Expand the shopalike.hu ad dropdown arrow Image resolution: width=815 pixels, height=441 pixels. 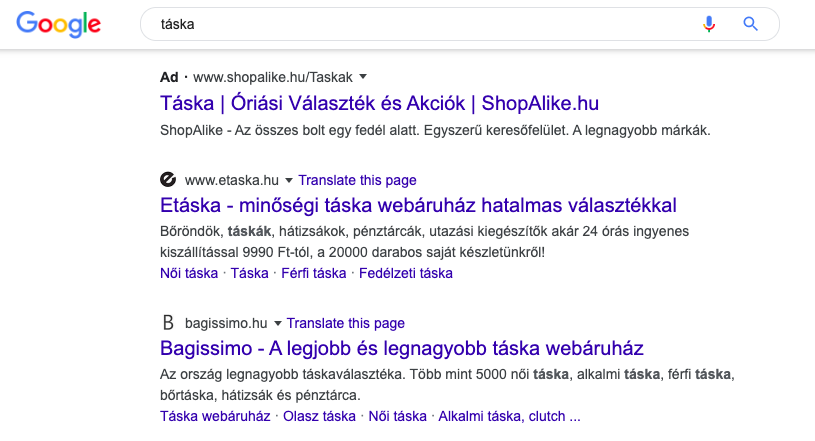(x=364, y=76)
